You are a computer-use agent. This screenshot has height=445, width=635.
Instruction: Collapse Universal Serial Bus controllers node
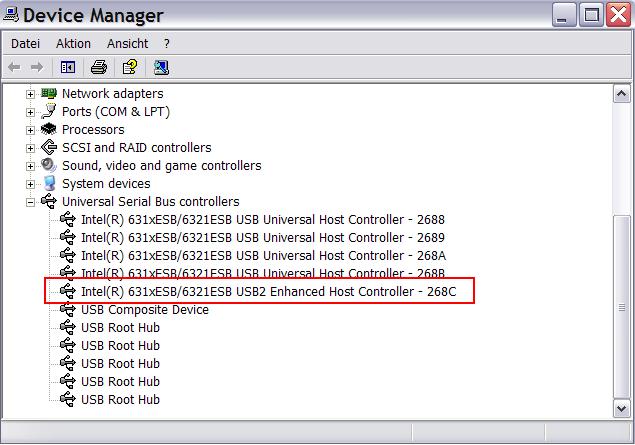(x=30, y=202)
